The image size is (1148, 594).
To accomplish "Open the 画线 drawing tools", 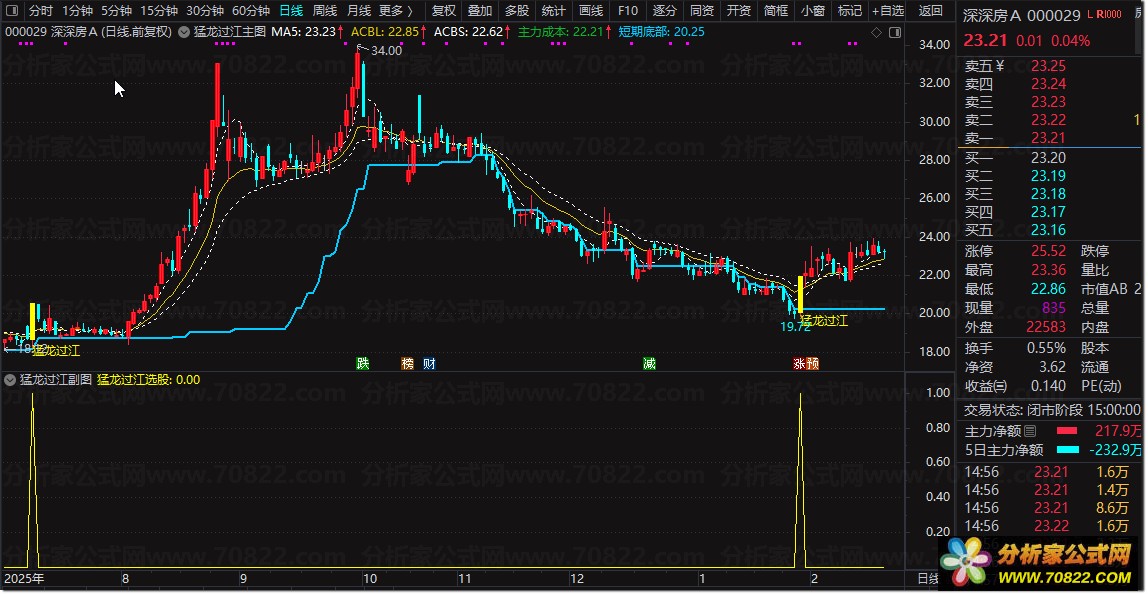I will tap(591, 11).
